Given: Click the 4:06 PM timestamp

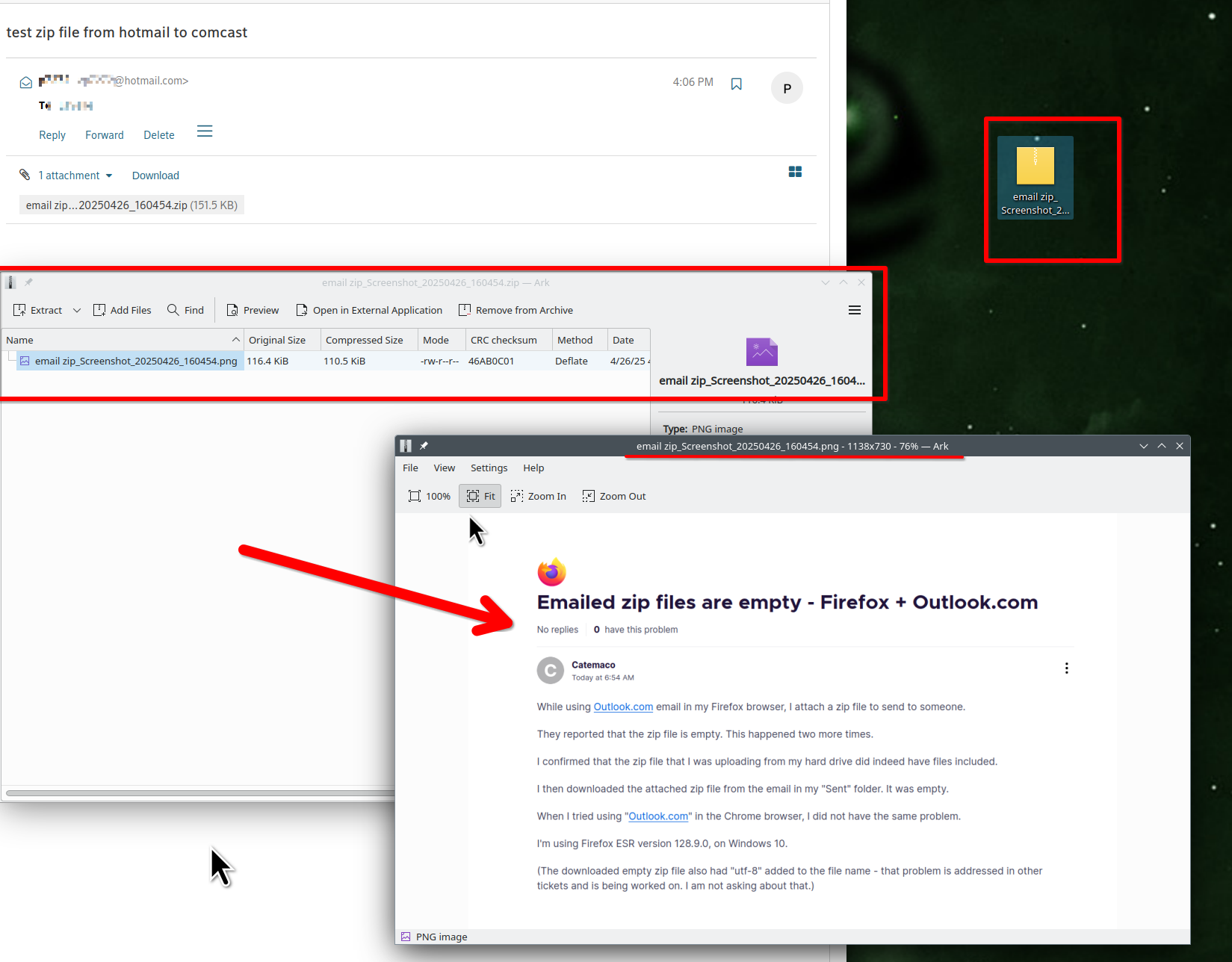Looking at the screenshot, I should (693, 82).
